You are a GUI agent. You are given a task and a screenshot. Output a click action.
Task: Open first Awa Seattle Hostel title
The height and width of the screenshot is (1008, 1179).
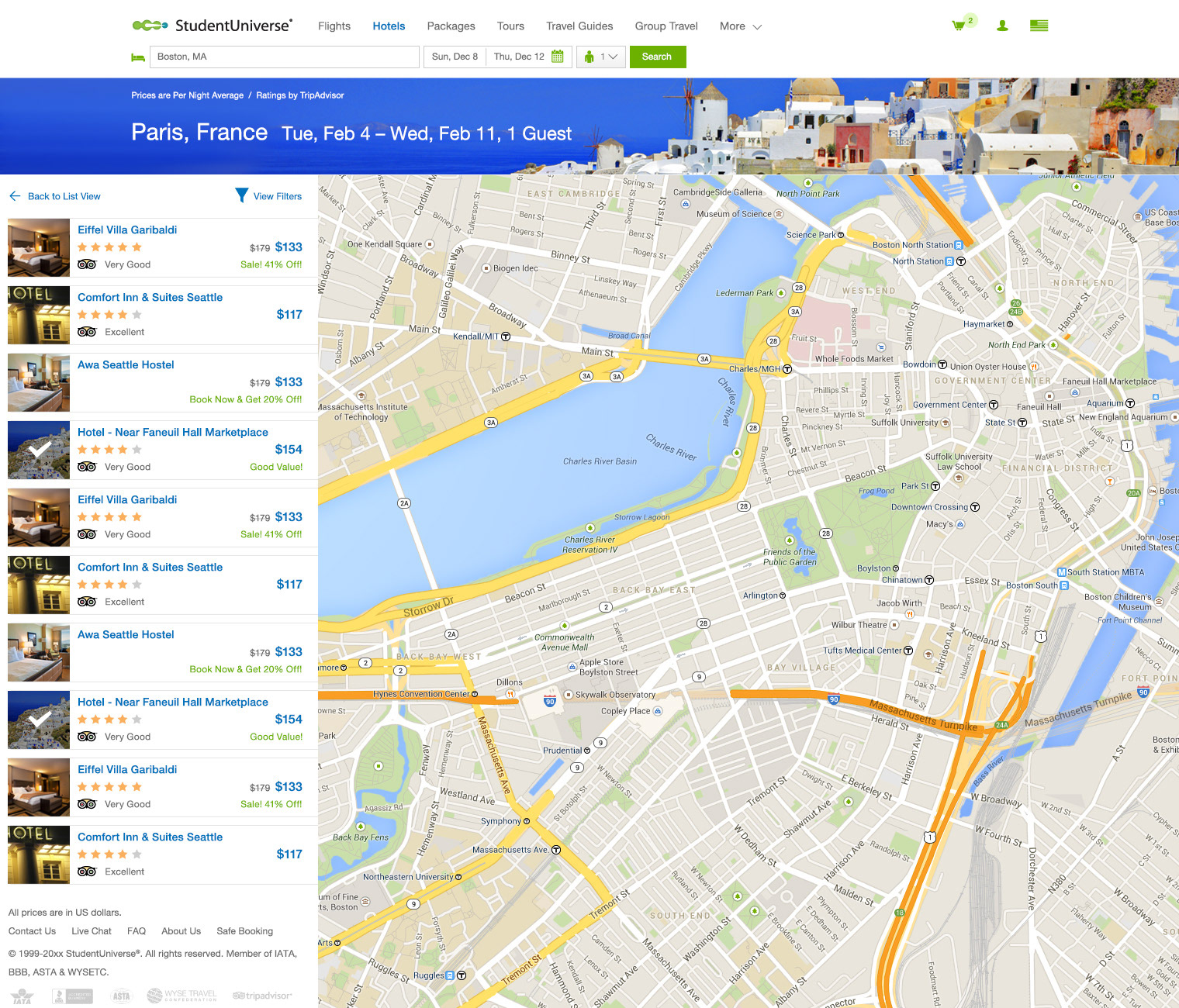126,364
